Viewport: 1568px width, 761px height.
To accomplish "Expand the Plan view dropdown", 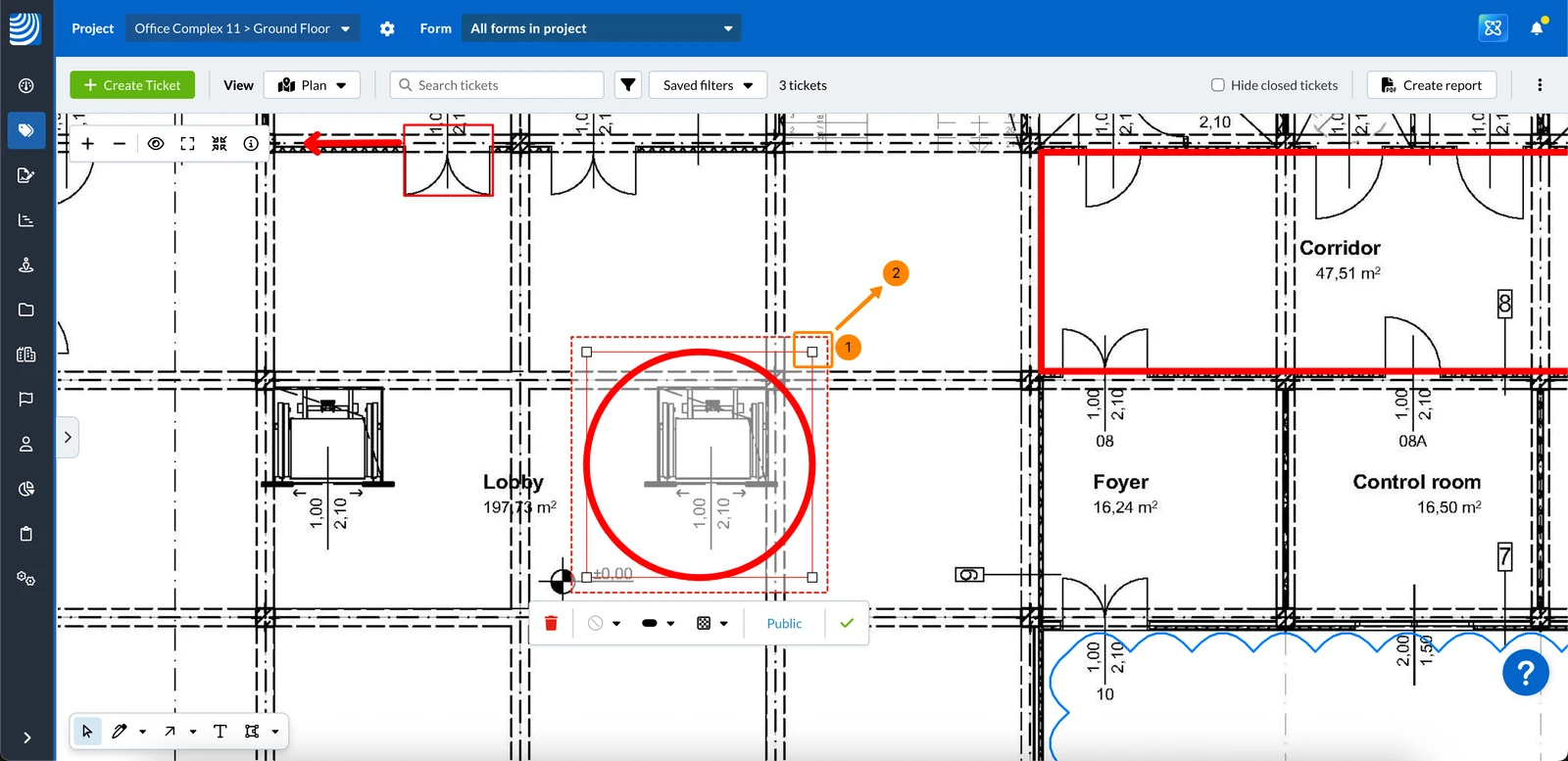I will coord(312,85).
